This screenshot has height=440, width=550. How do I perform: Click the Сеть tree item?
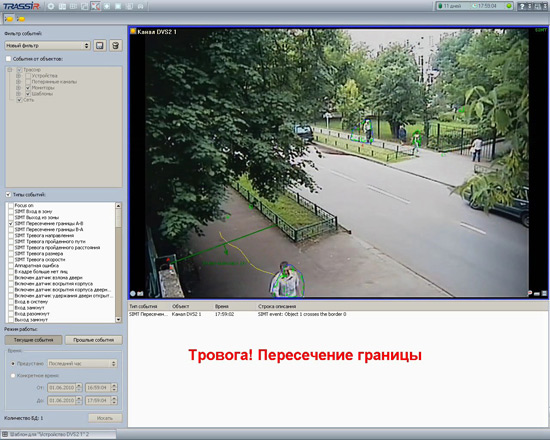tap(29, 100)
